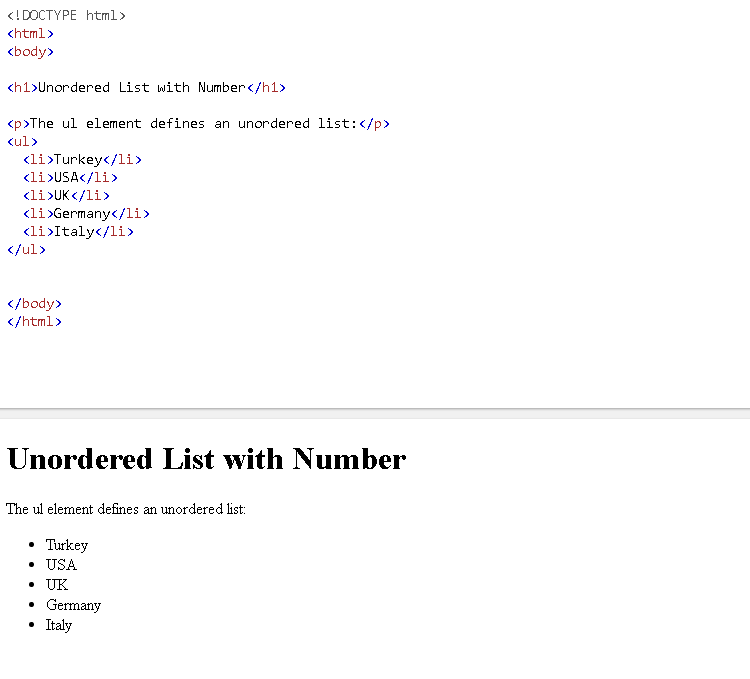Click the opening <ul> tag line
The width and height of the screenshot is (750, 679).
point(22,142)
